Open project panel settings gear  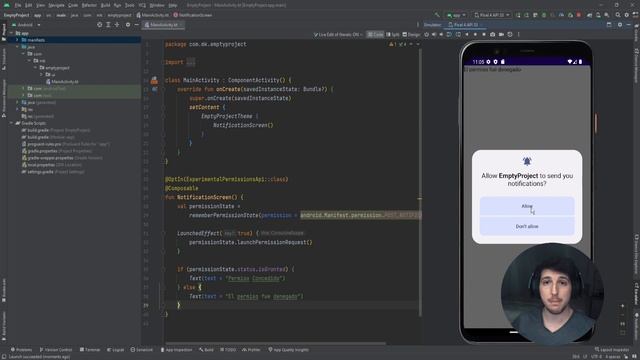128,25
